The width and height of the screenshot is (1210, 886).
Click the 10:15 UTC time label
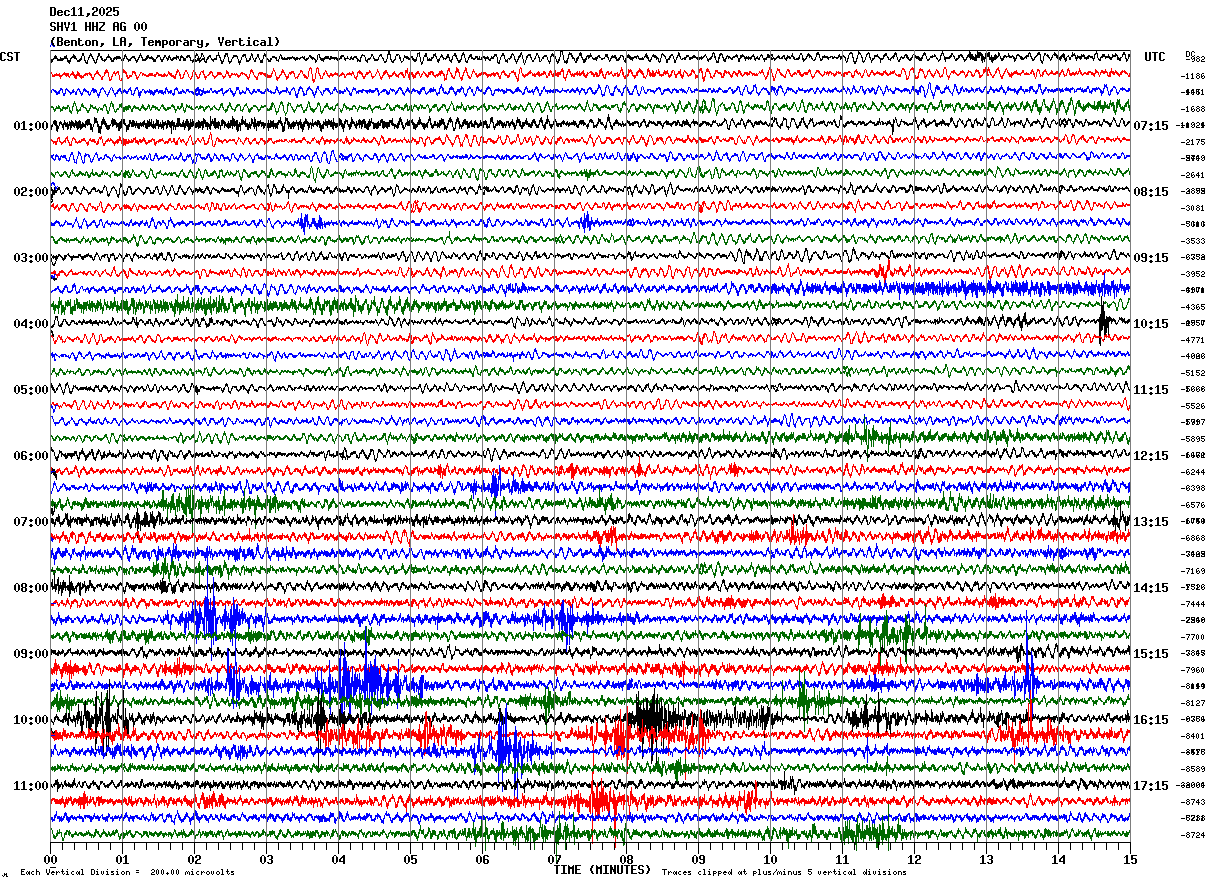(x=1151, y=324)
